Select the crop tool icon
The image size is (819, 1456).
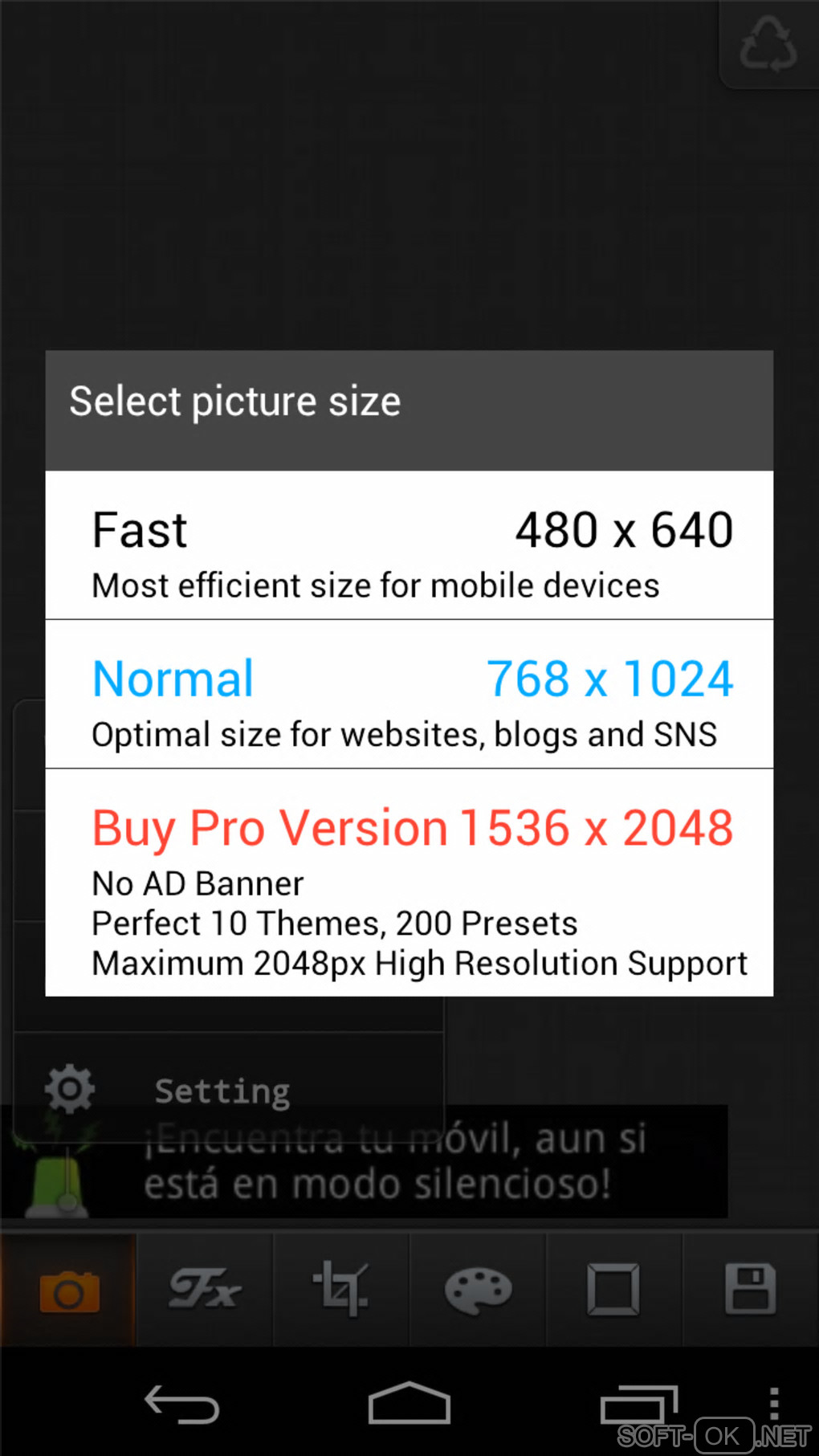point(341,1291)
